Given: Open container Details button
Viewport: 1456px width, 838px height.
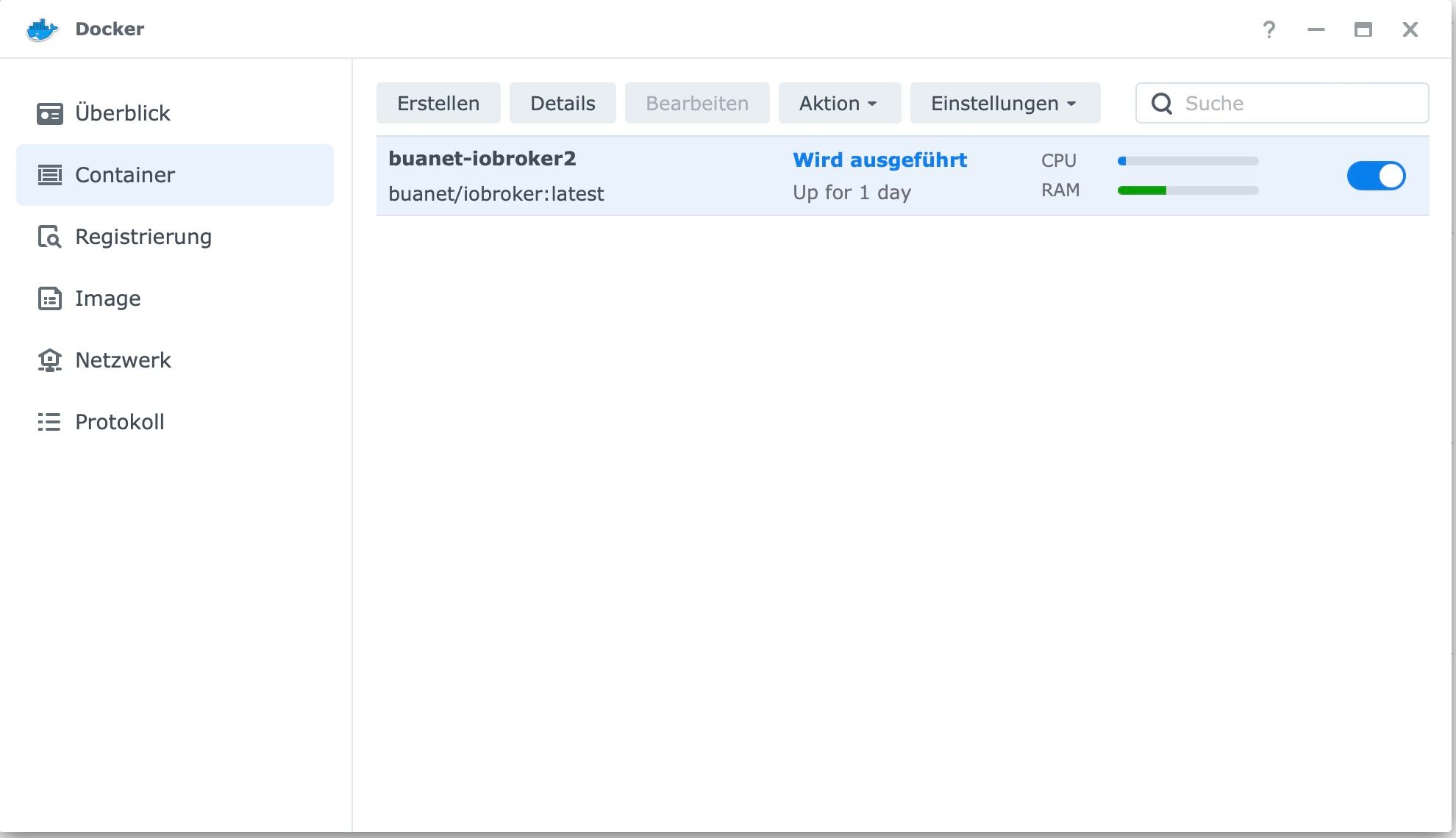Looking at the screenshot, I should pos(563,104).
